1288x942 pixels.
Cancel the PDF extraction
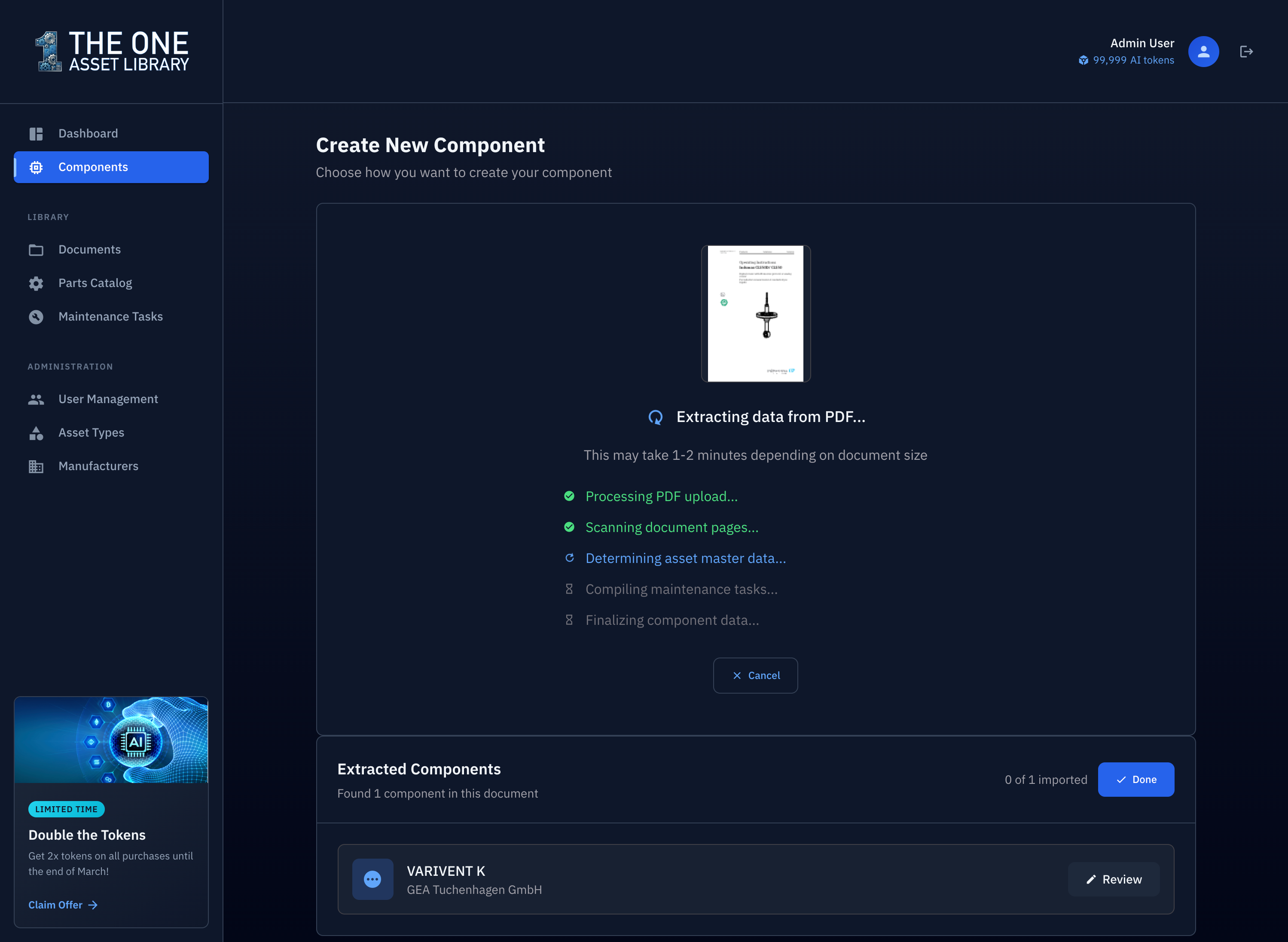point(755,675)
